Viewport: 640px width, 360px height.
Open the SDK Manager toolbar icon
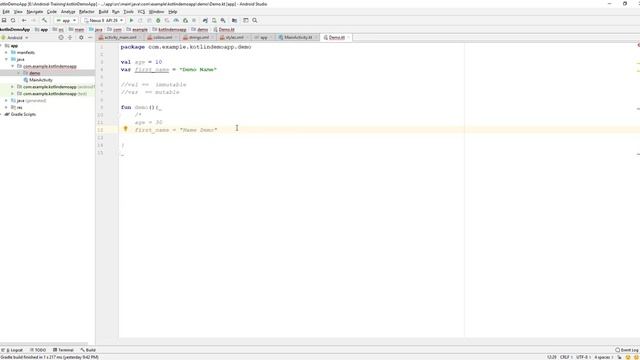tap(223, 20)
